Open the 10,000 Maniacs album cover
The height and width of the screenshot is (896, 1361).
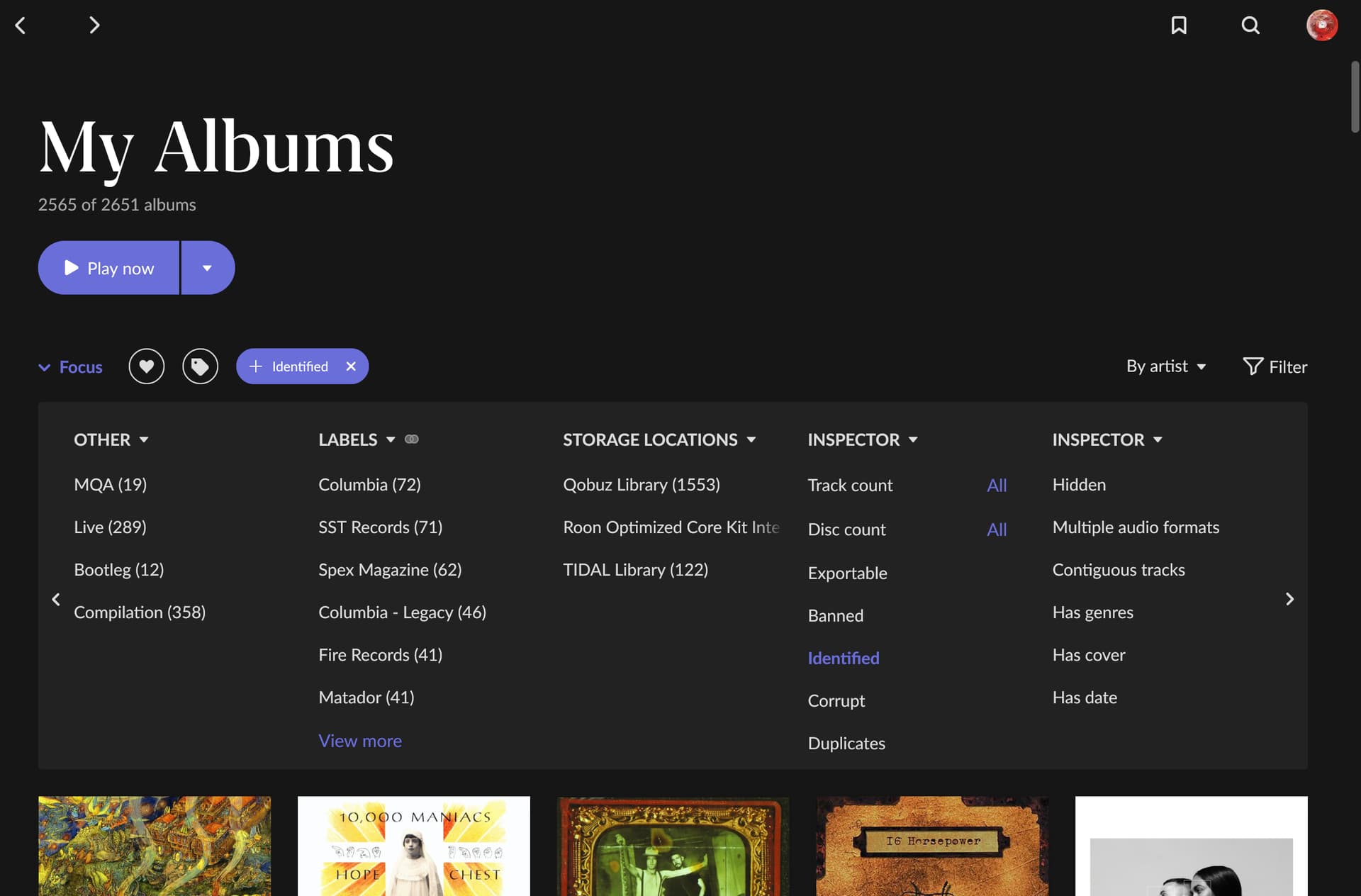[x=413, y=846]
